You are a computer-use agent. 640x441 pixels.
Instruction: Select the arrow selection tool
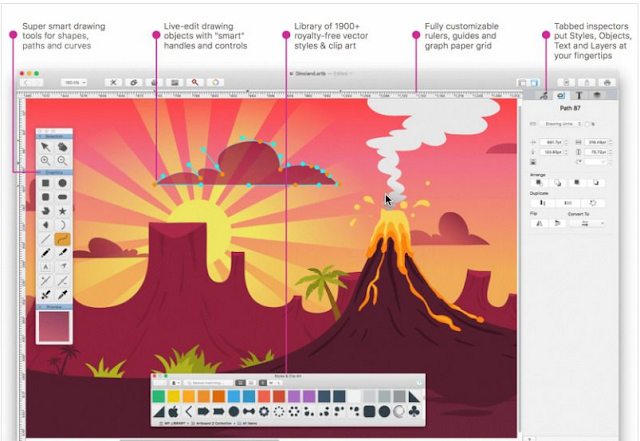click(x=45, y=147)
